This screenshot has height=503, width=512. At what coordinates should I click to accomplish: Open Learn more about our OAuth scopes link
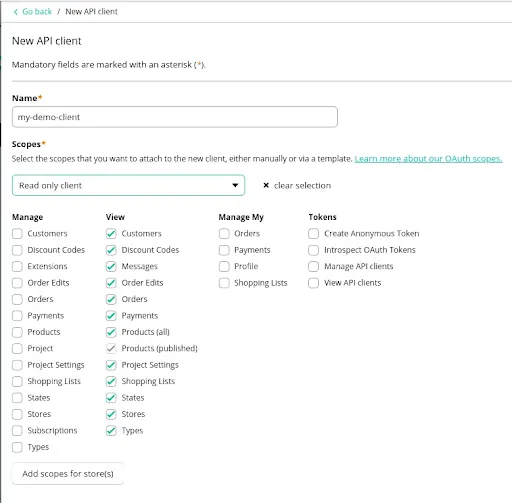click(x=428, y=159)
